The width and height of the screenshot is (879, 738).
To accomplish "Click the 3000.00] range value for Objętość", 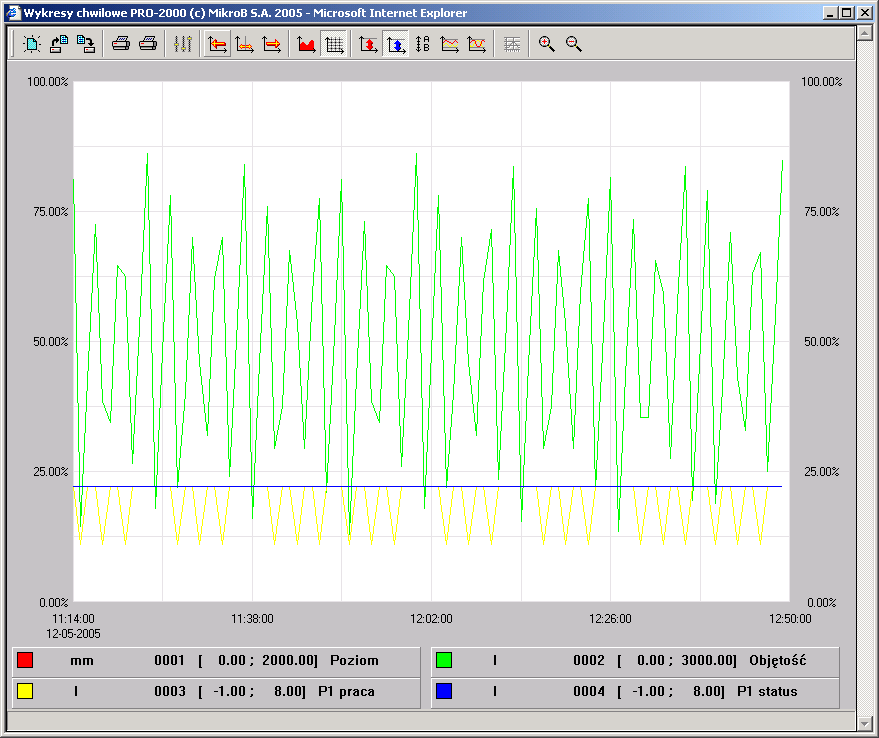I will pos(709,661).
